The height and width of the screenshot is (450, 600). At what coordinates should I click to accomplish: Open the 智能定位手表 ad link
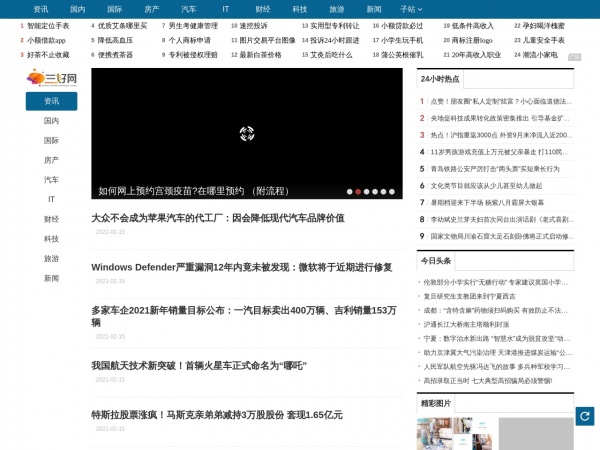(x=48, y=26)
